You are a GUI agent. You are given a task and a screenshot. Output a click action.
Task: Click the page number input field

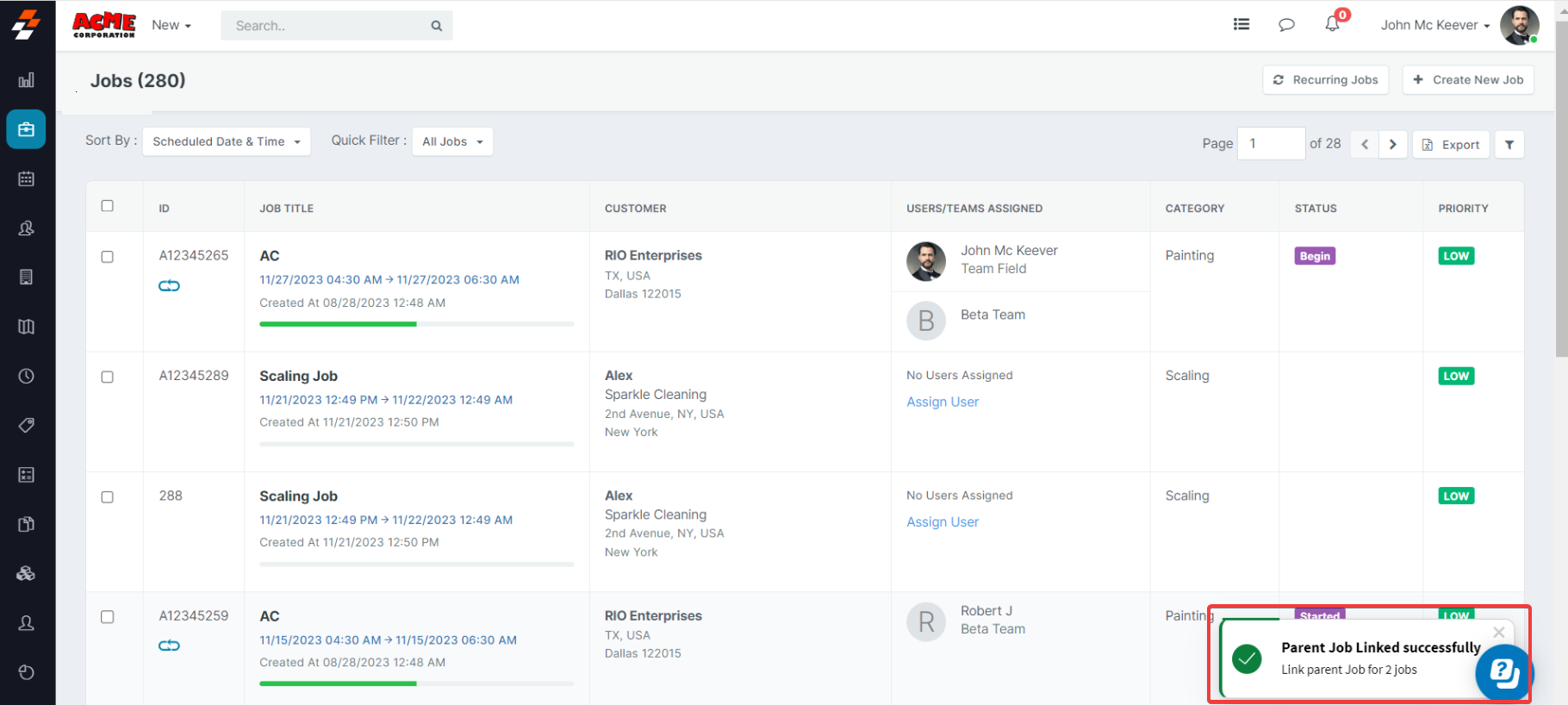(x=1271, y=144)
